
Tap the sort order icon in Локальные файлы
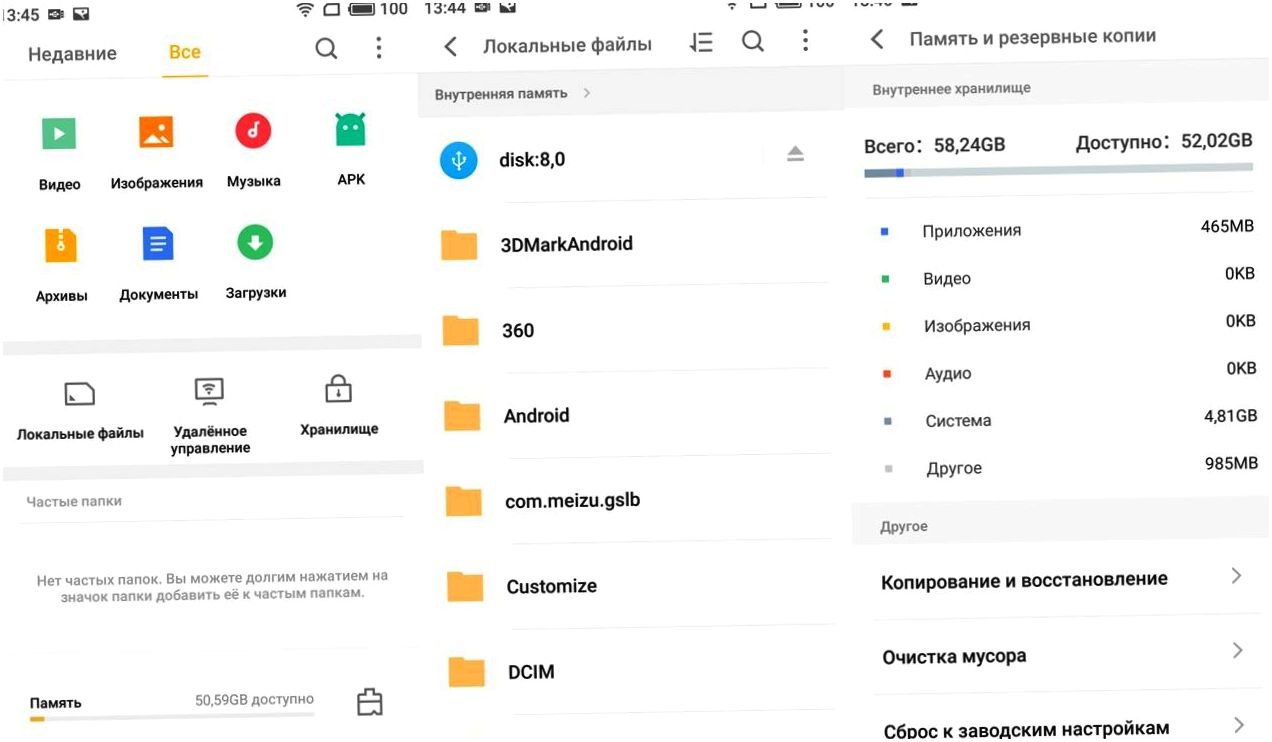[701, 42]
